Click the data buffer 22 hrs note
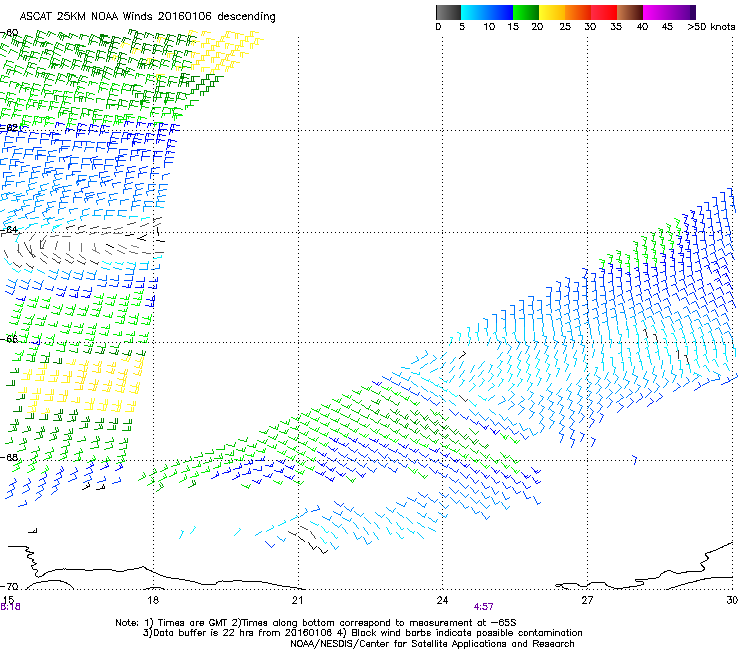Screen dimensions: 740x650 (238, 633)
